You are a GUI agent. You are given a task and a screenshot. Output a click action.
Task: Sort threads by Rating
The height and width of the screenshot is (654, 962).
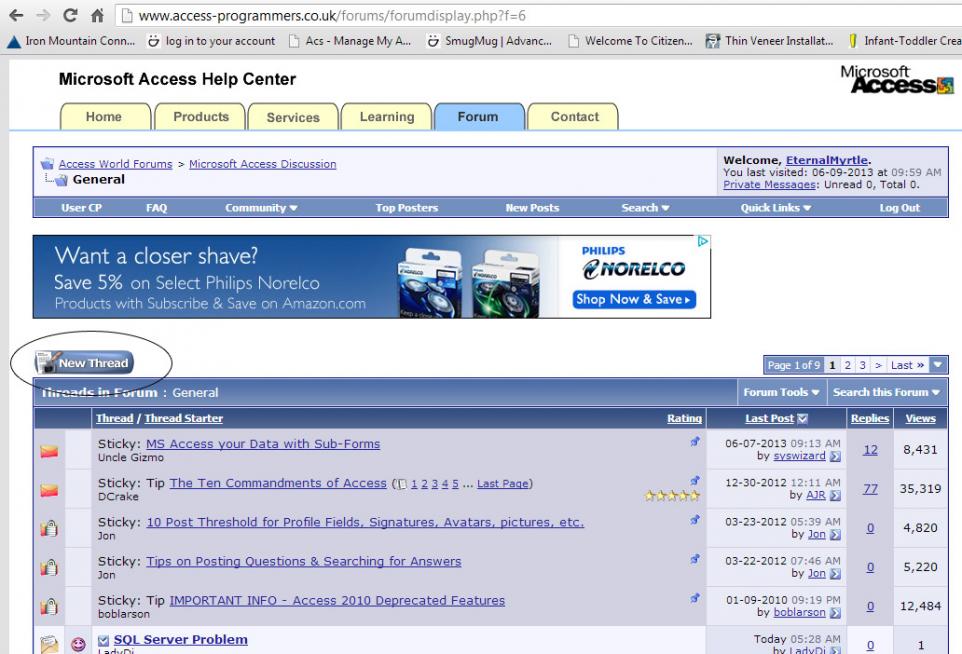[x=684, y=418]
